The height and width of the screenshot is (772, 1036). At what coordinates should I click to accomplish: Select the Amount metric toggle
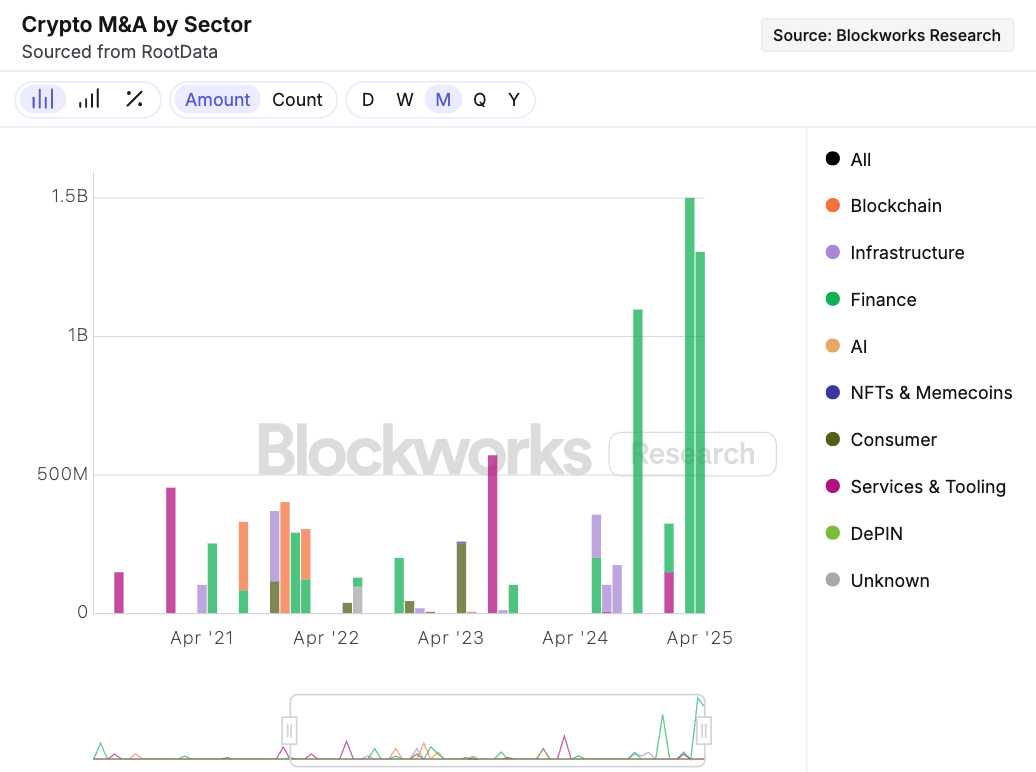[217, 99]
